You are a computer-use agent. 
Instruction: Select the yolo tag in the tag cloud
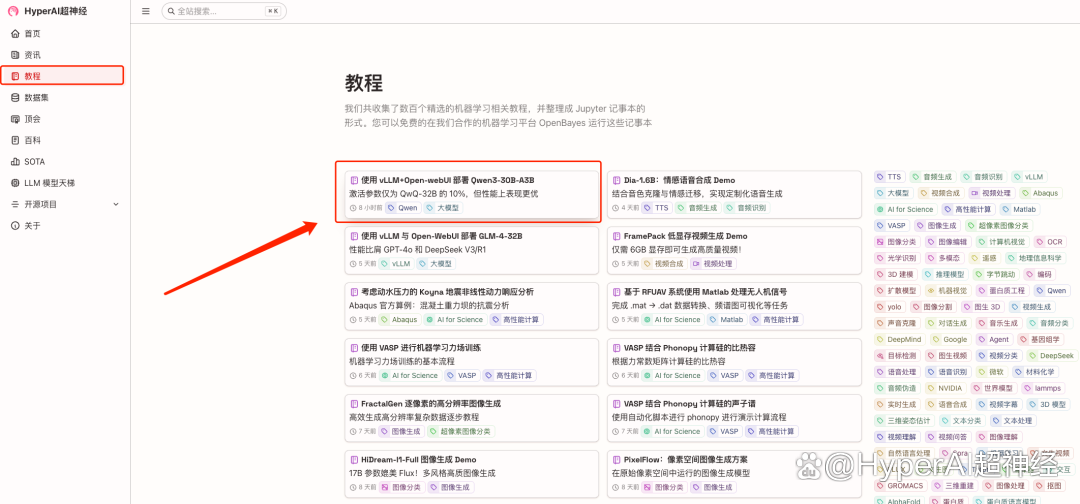click(x=889, y=306)
